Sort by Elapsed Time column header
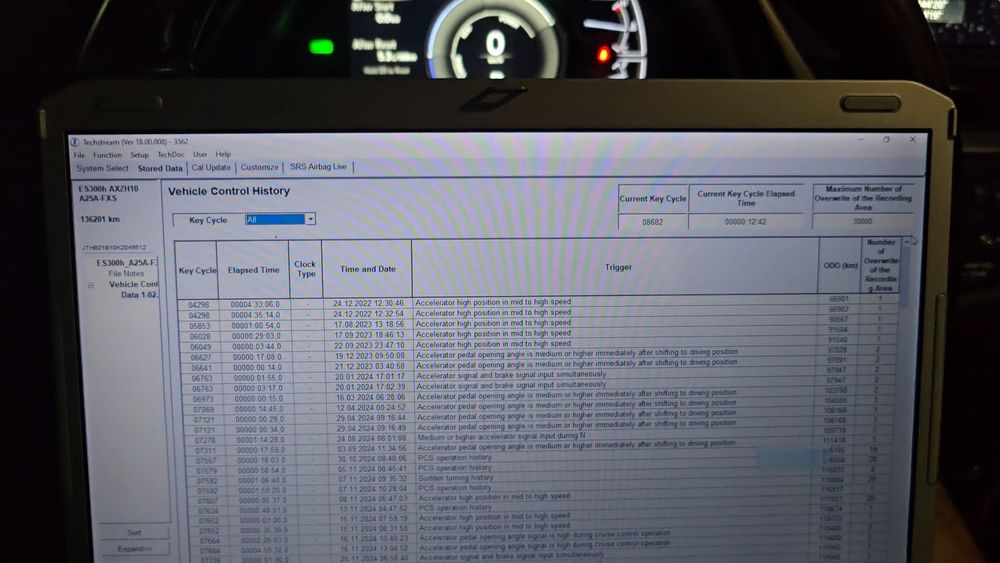The image size is (1000, 563). pyautogui.click(x=253, y=270)
